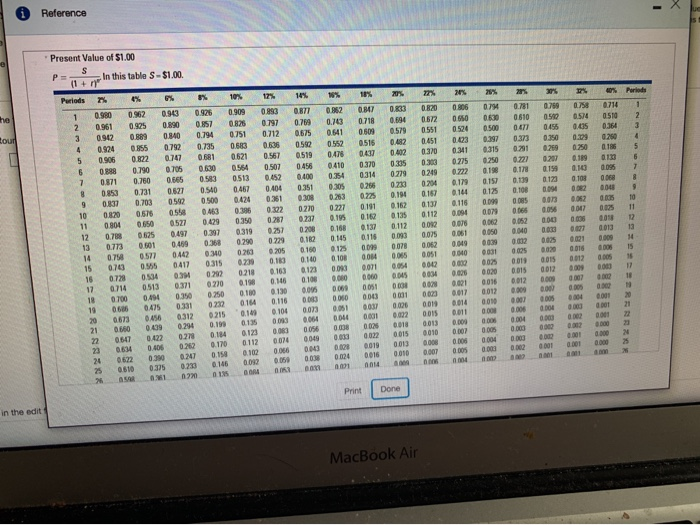Select the 24% column header
The image size is (700, 525).
pos(460,93)
